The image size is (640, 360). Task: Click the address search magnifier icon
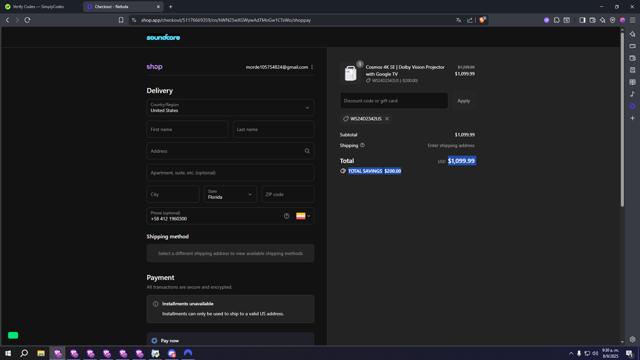point(307,151)
